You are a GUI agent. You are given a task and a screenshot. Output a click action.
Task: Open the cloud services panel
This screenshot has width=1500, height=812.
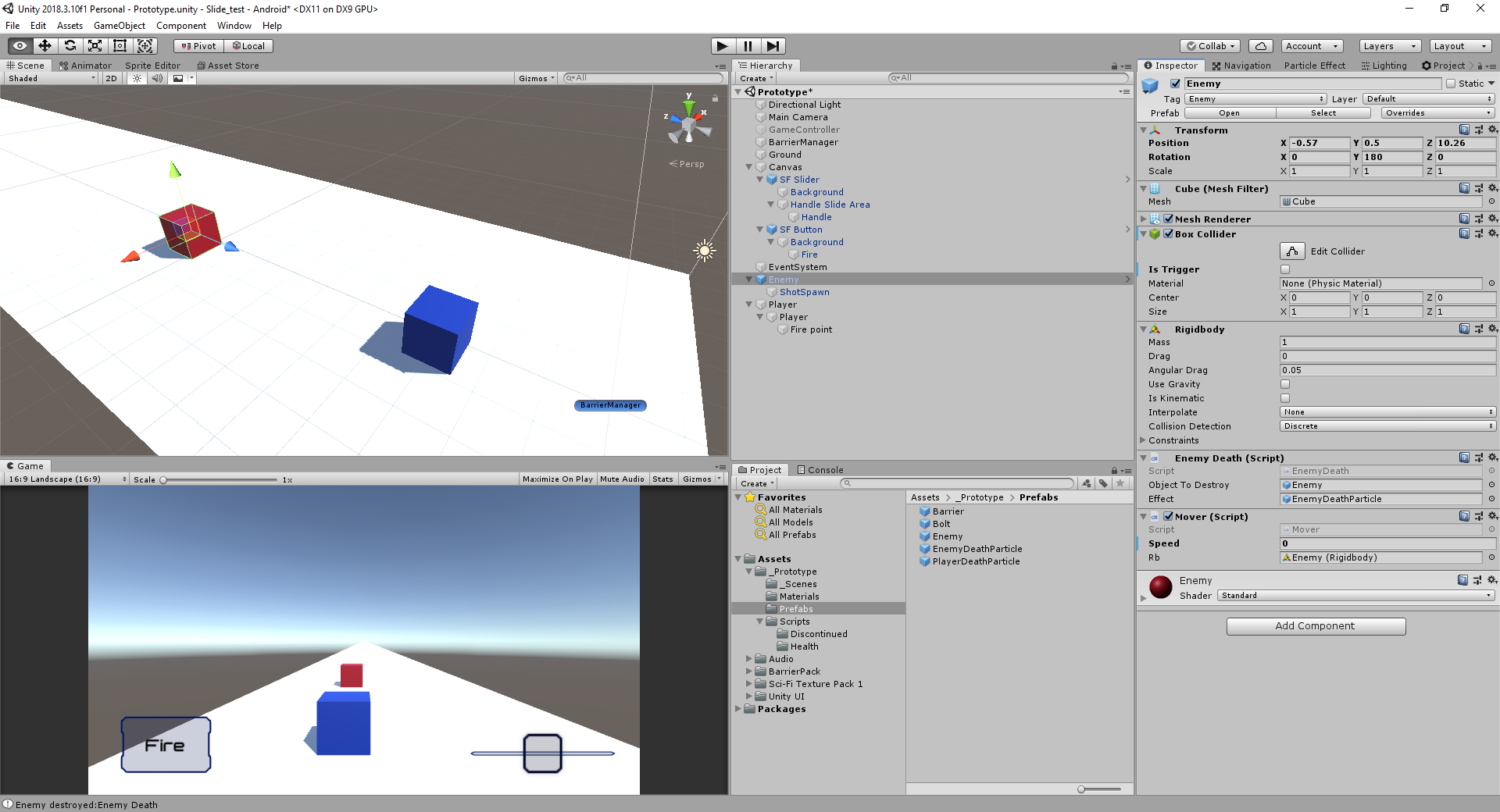pos(1261,46)
